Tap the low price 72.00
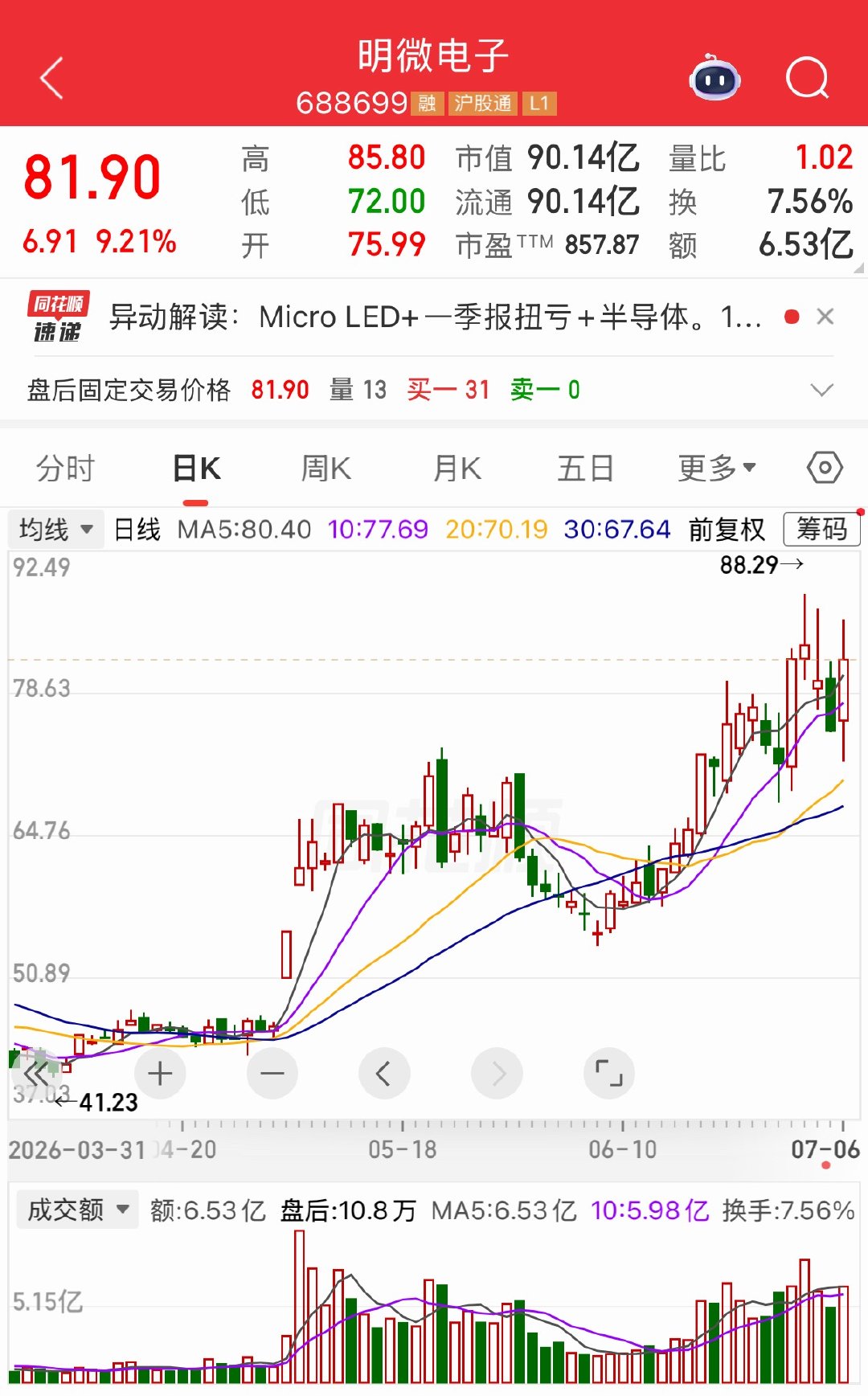Screen dimensions: 868x1396 click(387, 201)
